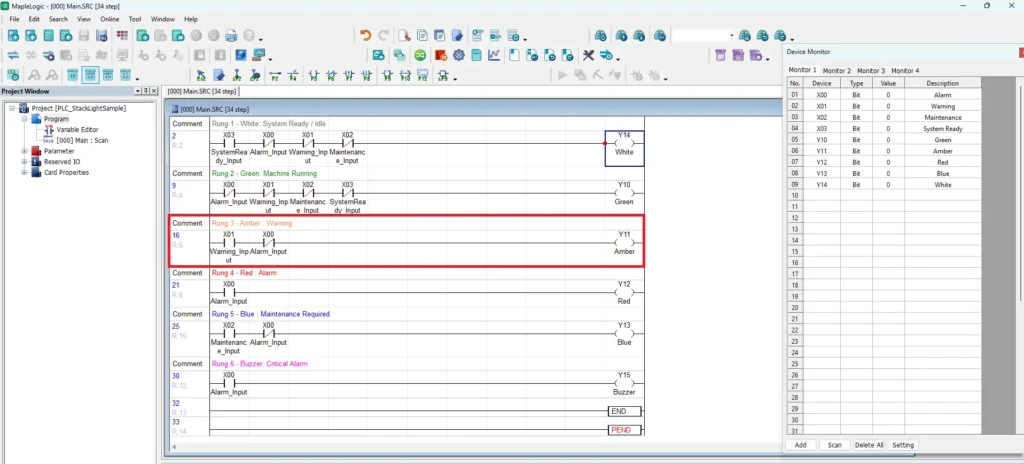Select the Y14 White output coil
Viewport: 1024px width, 464px height.
[624, 148]
